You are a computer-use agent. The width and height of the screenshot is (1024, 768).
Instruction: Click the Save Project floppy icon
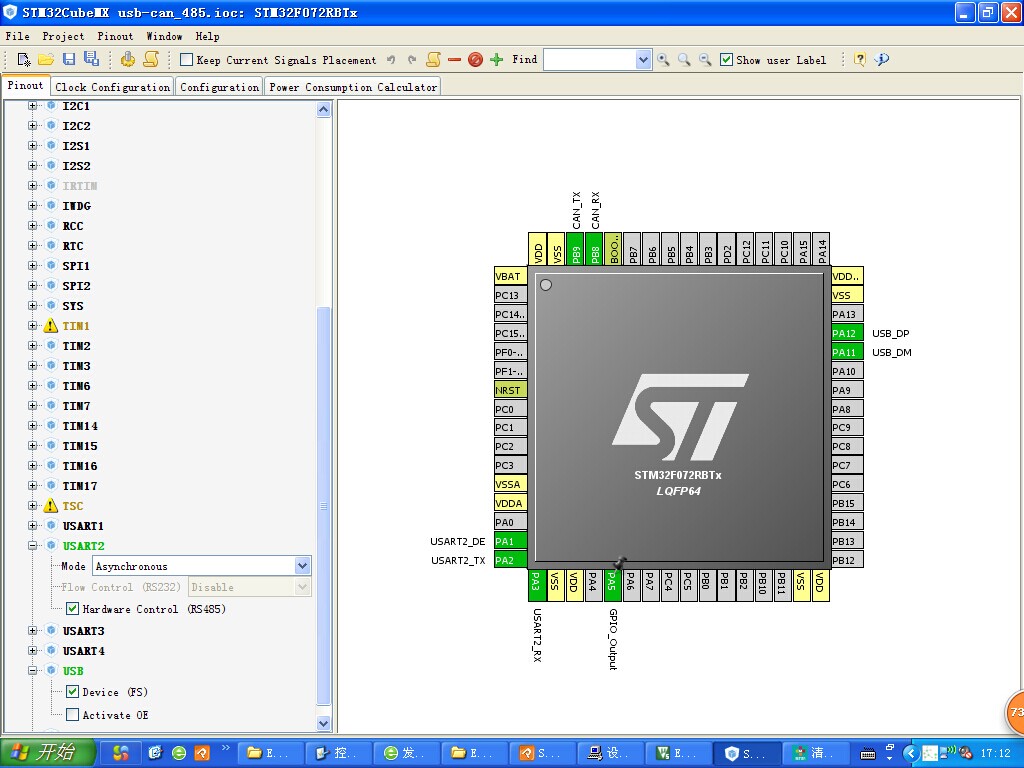[x=69, y=59]
